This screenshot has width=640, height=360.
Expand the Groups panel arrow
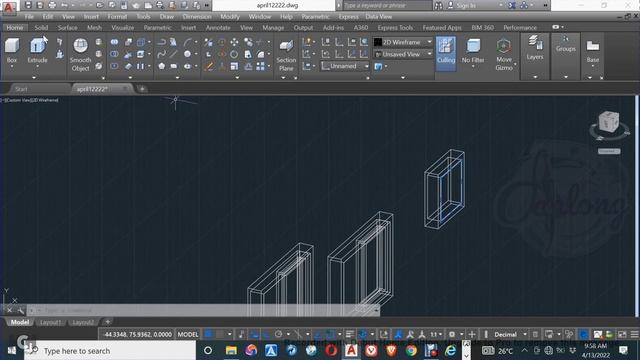565,77
